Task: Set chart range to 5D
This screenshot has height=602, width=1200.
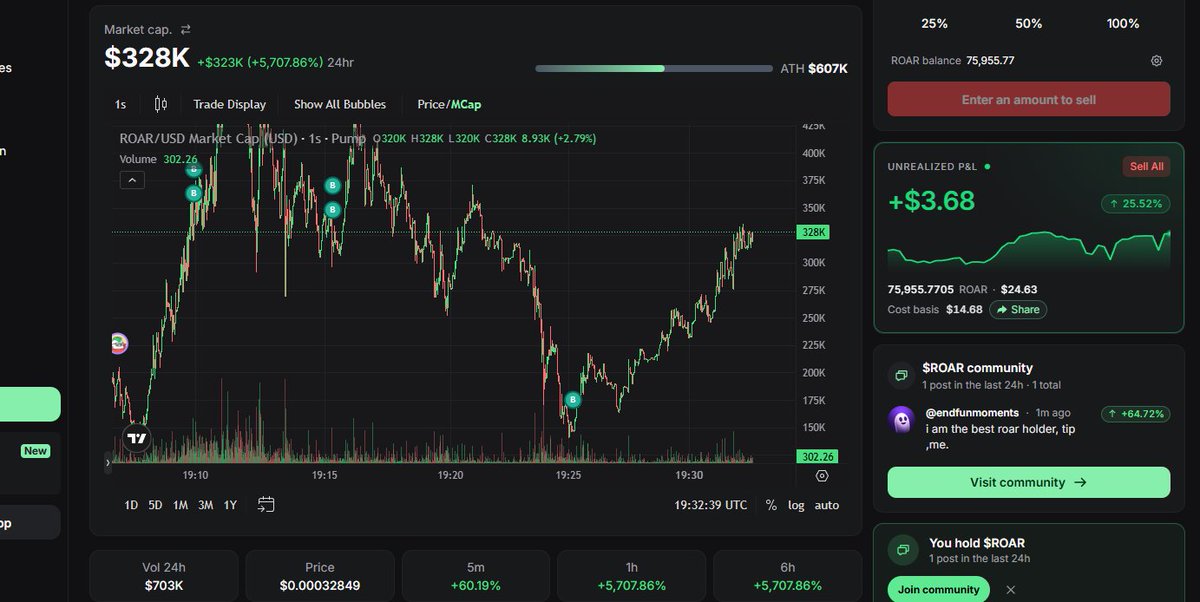Action: tap(155, 505)
